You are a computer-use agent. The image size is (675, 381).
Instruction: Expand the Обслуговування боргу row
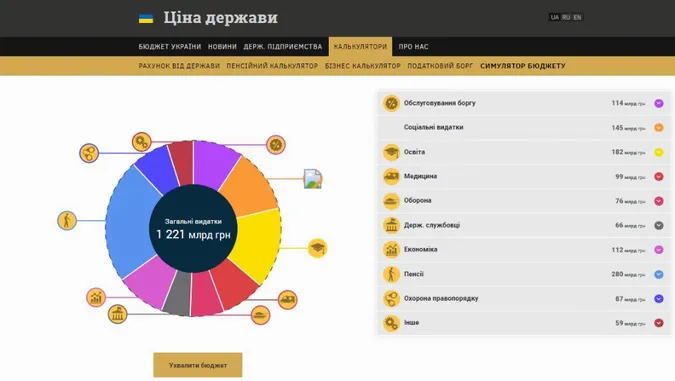pyautogui.click(x=659, y=103)
